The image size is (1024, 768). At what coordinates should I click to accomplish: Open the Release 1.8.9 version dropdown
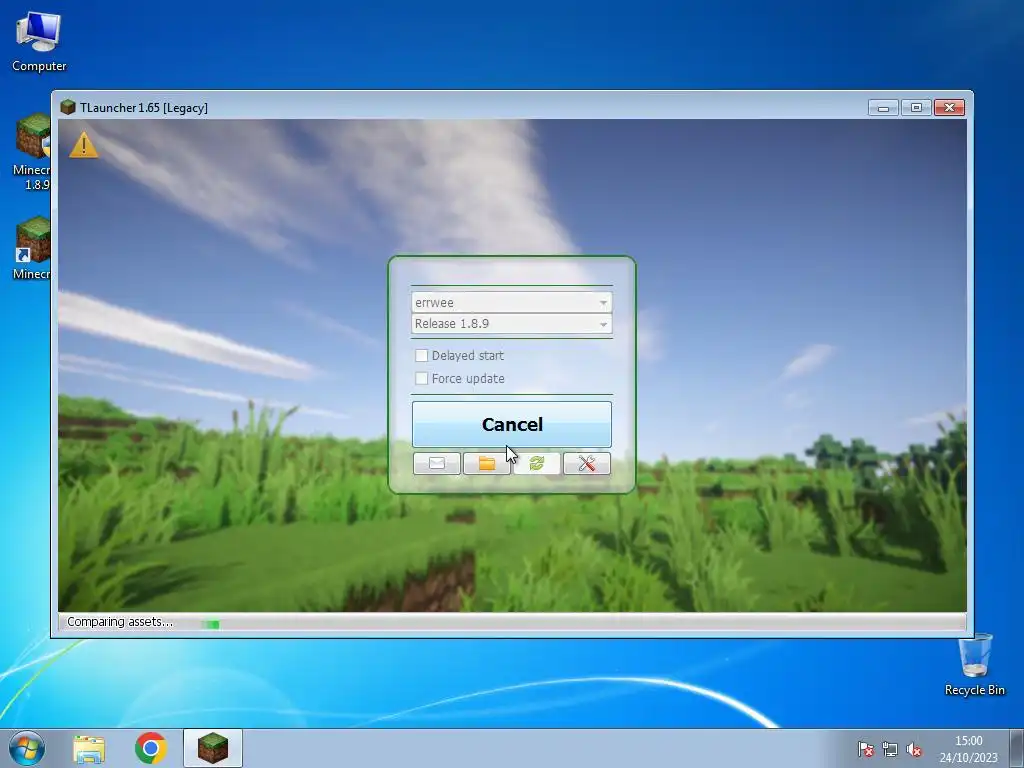pyautogui.click(x=511, y=323)
